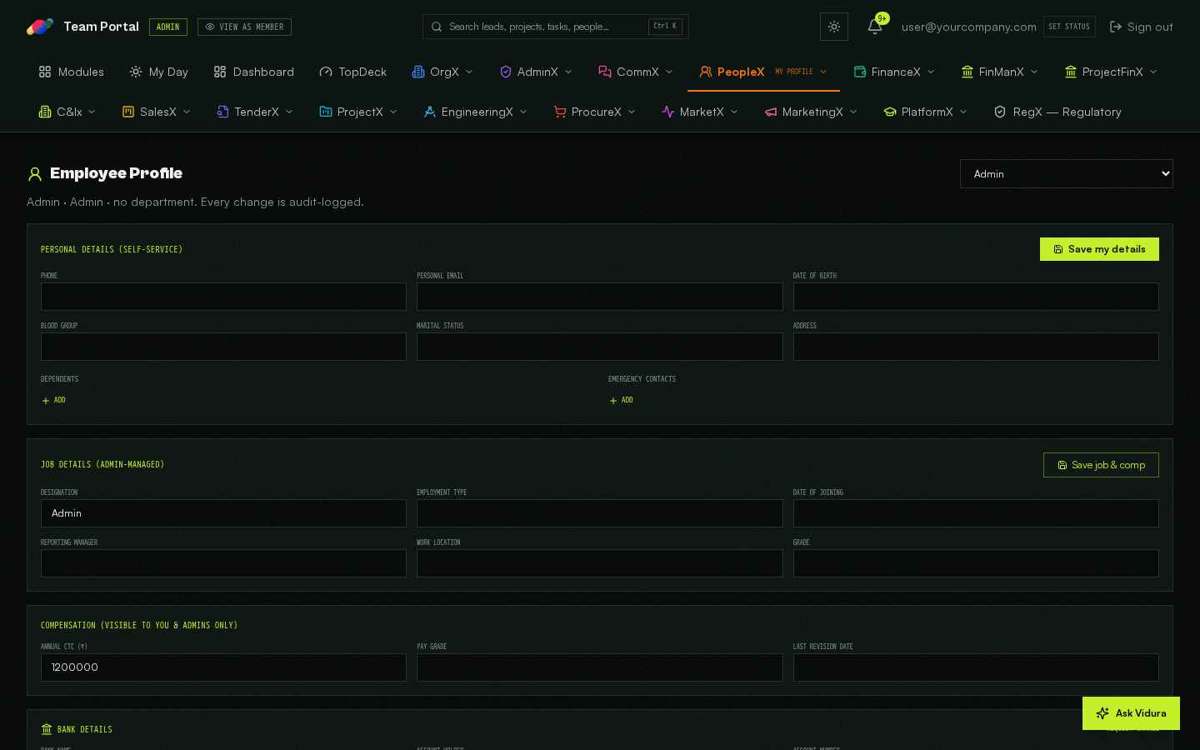Click the My Day sun icon
This screenshot has width=1200, height=750.
click(136, 72)
